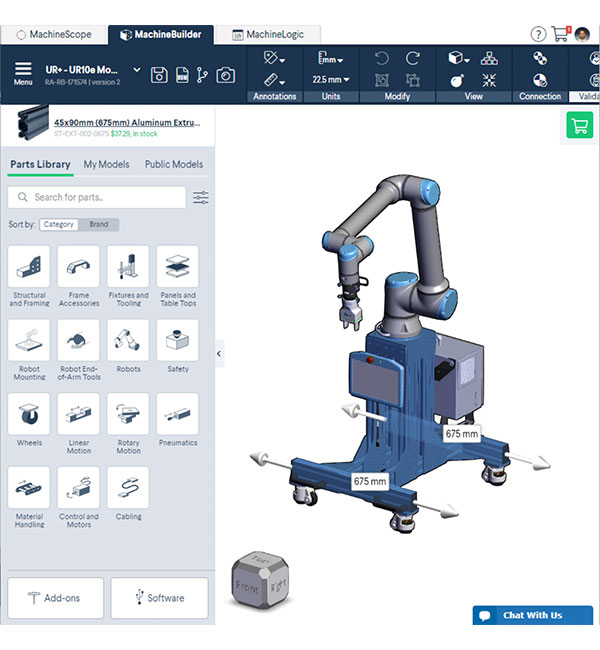Open the Panels and Table Tops category
This screenshot has width=600, height=650.
tap(178, 276)
